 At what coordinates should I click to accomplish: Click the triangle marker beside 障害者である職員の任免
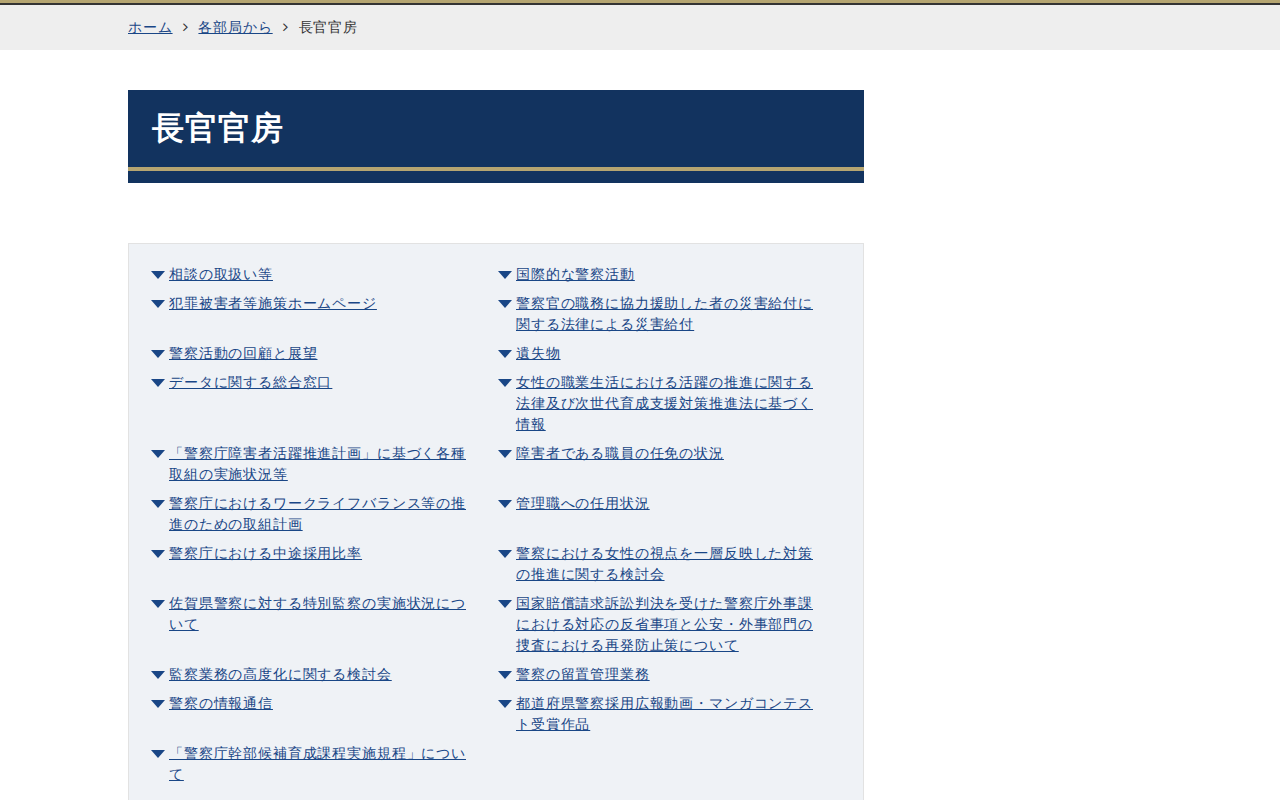click(505, 454)
